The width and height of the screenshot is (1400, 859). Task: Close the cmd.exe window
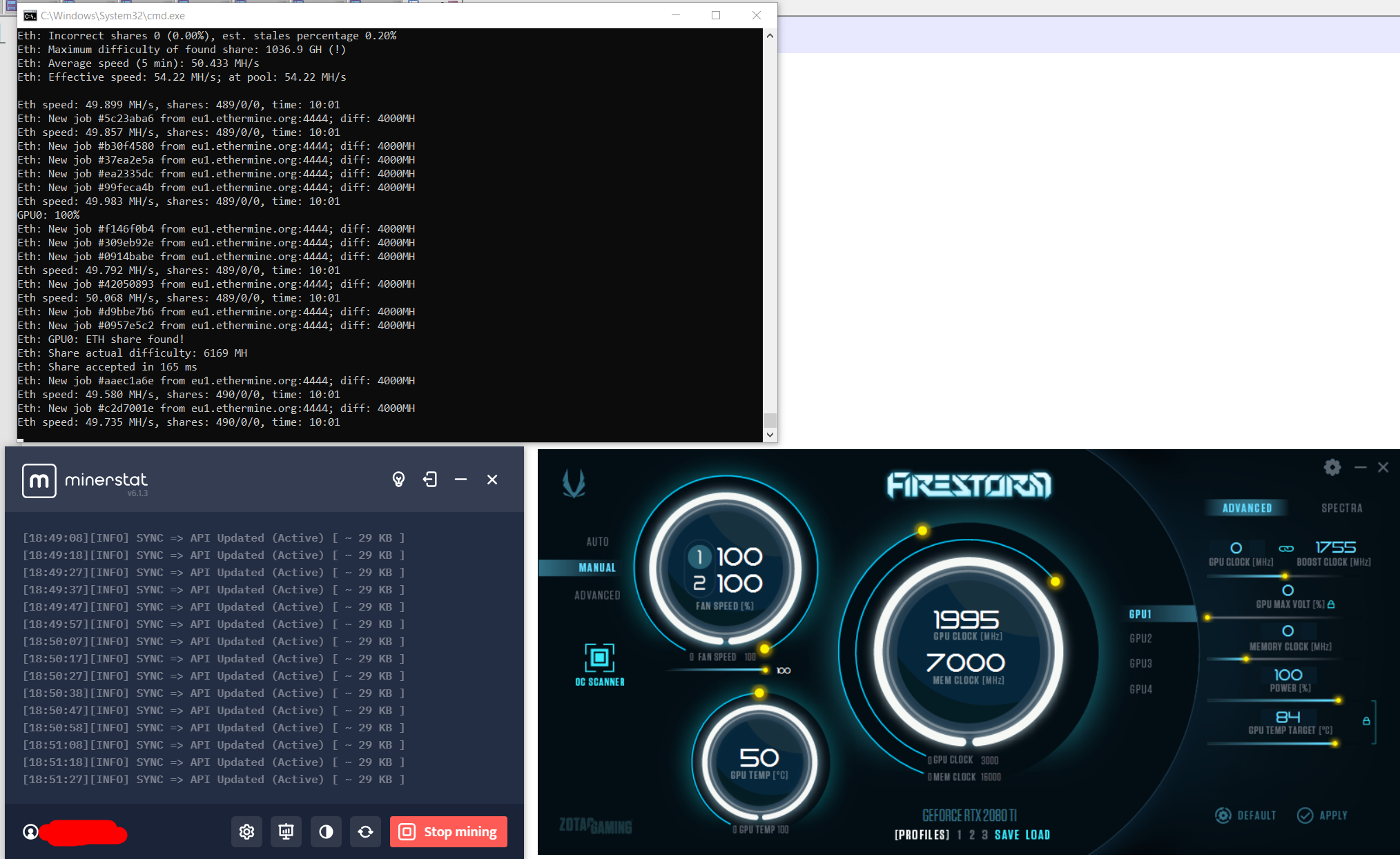coord(757,15)
